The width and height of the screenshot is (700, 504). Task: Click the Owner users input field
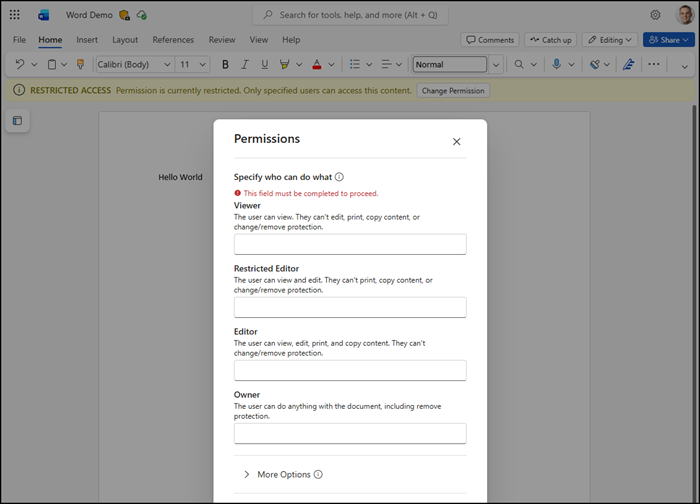pos(350,433)
